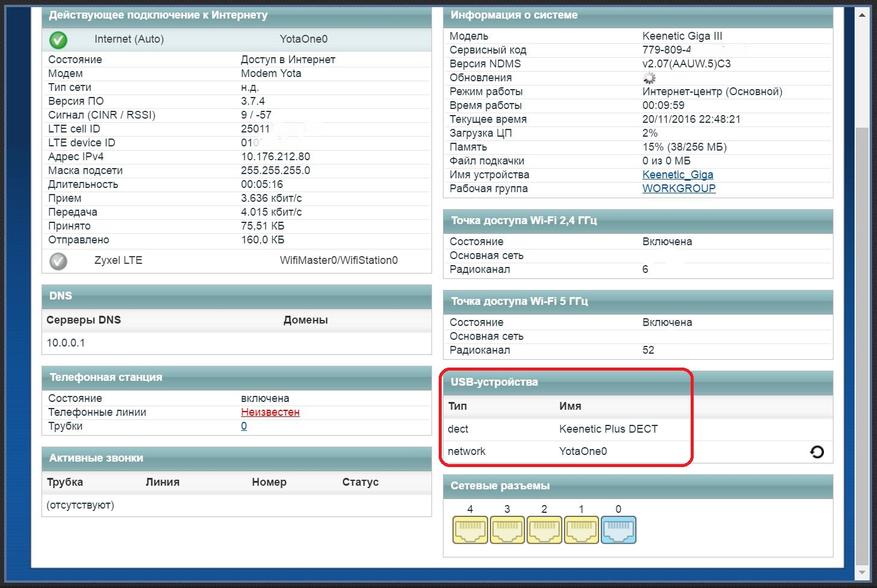Screen dimensions: 877x588
Task: Click the circular arrow icon for YotaOne0
Action: coord(816,452)
